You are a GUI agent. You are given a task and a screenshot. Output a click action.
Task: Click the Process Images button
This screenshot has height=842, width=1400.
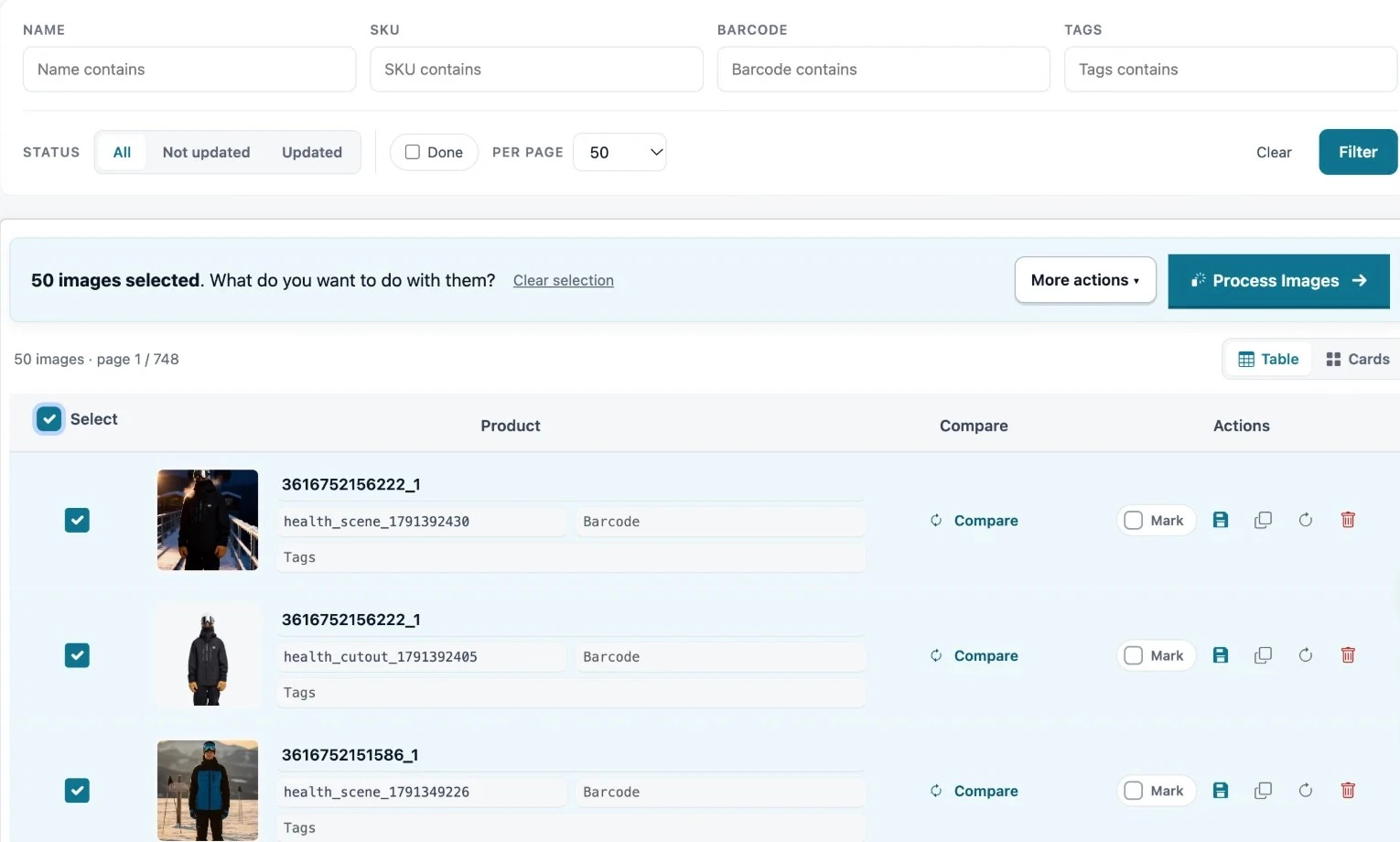point(1278,281)
